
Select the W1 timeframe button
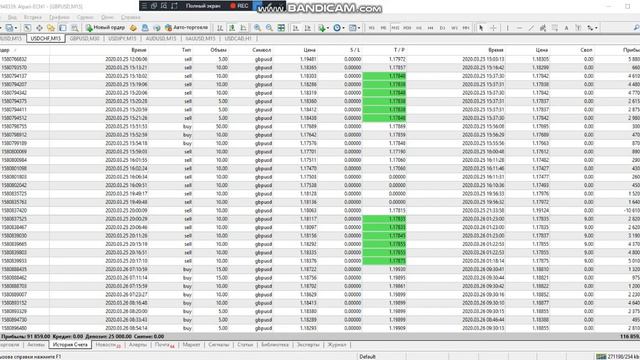[x=454, y=28]
